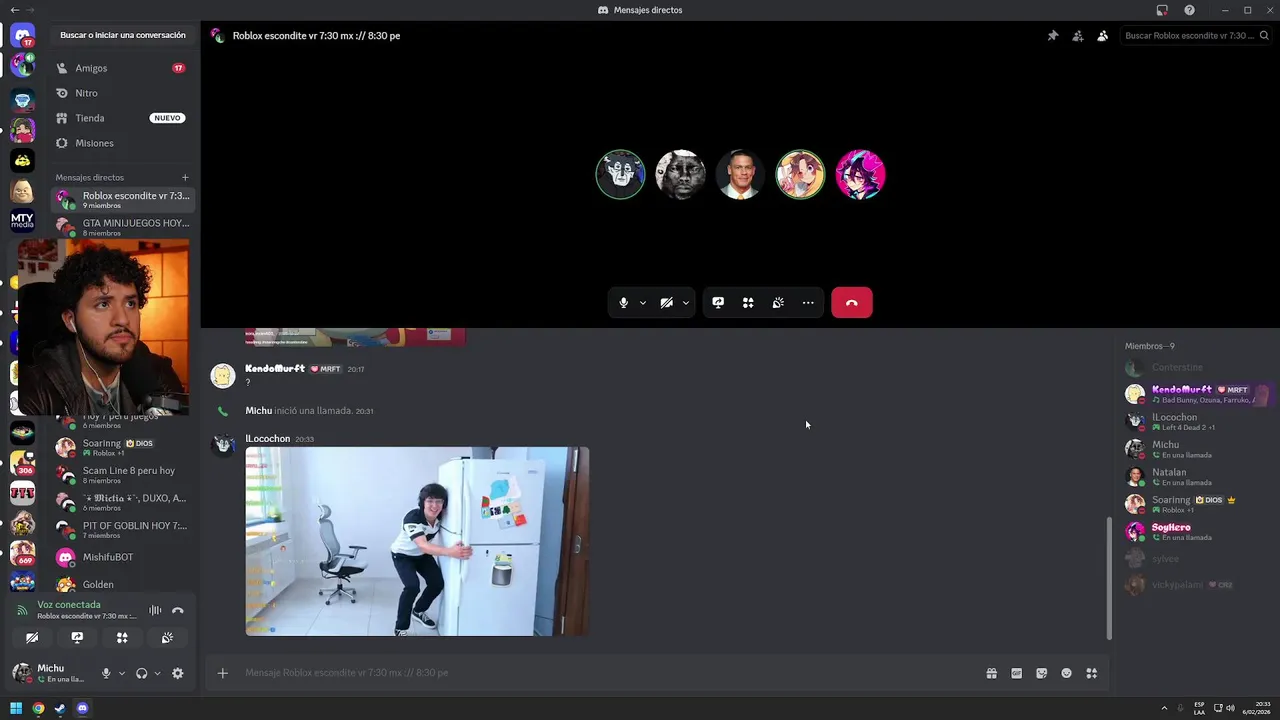Mute microphone in the call control bar
Viewport: 1280px width, 720px height.
(x=623, y=303)
